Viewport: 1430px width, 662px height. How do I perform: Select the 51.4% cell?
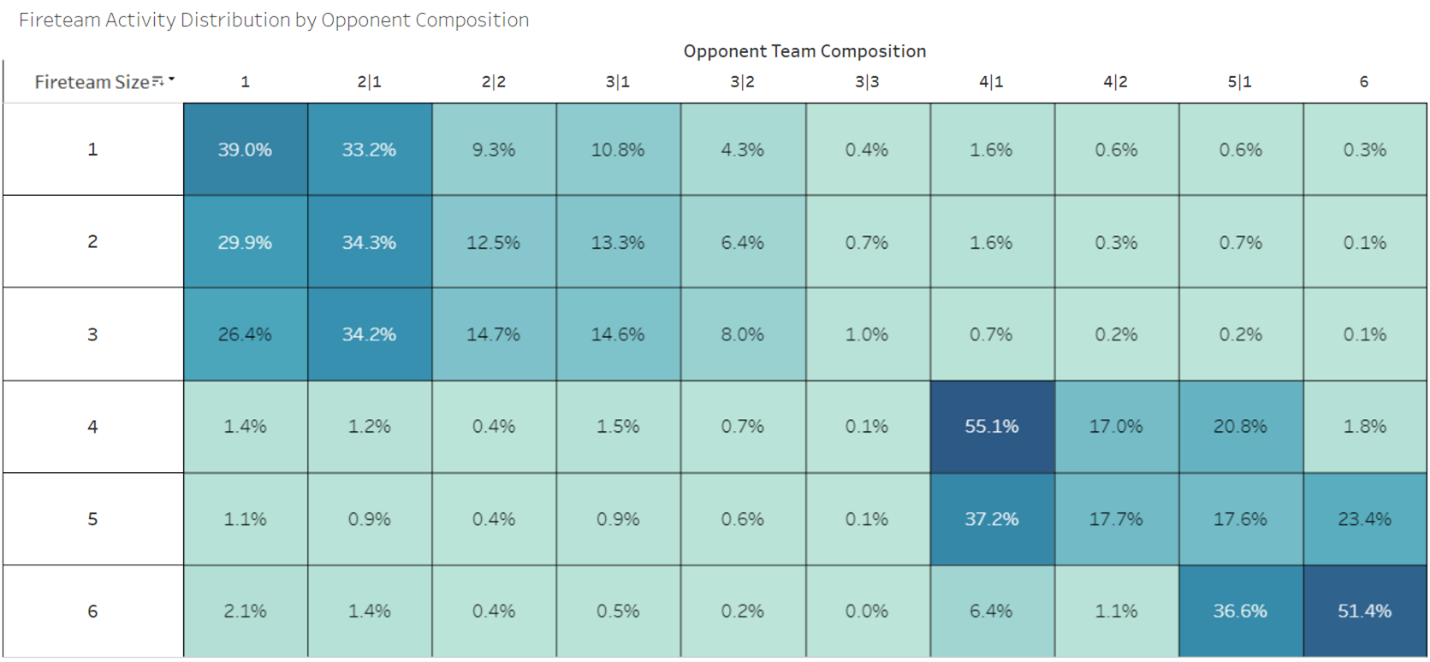[x=1364, y=611]
